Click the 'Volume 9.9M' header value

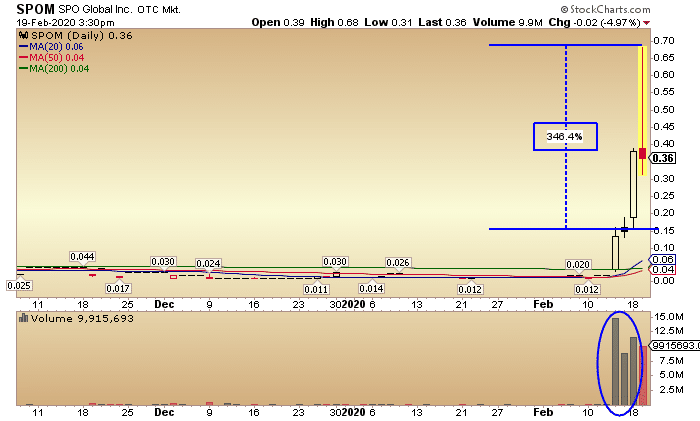508,22
